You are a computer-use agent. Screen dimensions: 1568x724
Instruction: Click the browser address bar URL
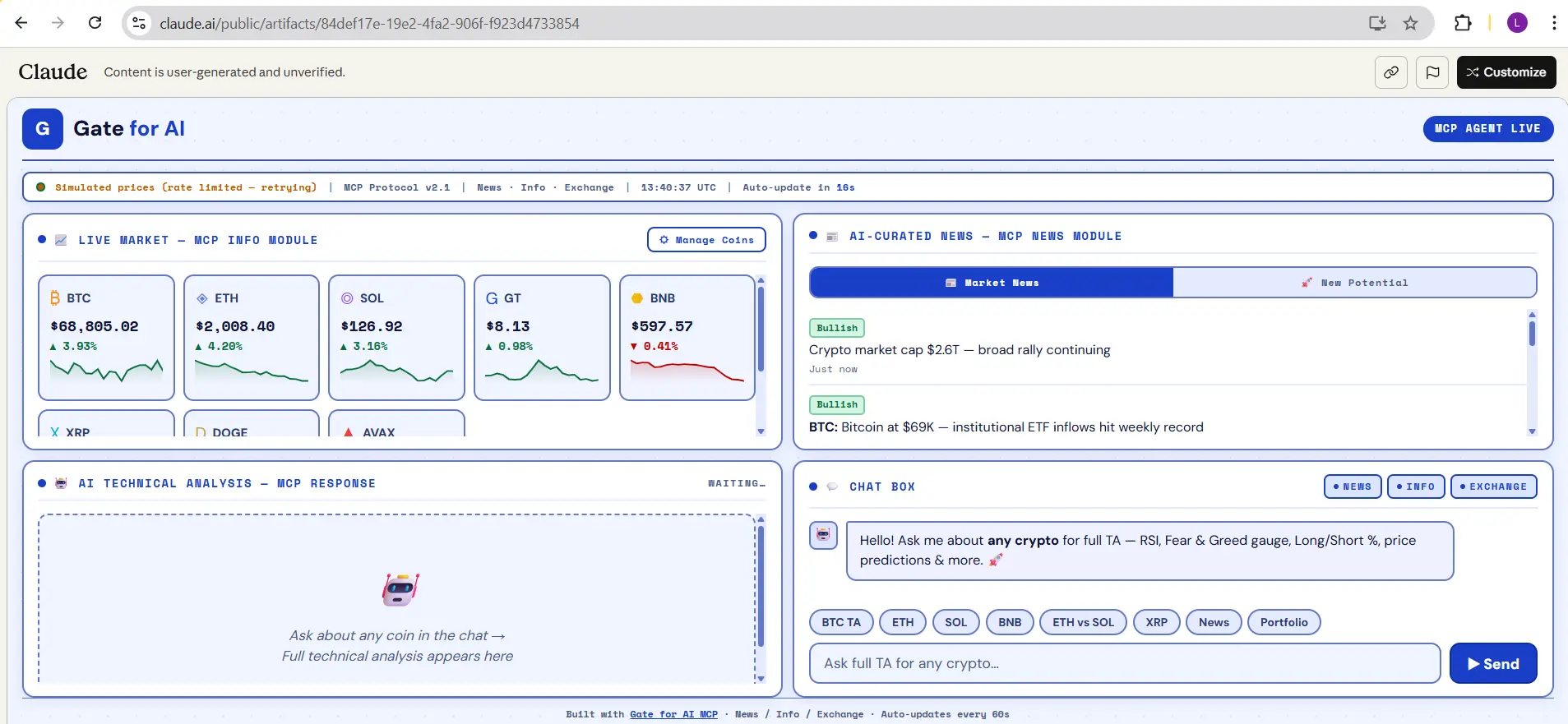pyautogui.click(x=369, y=23)
